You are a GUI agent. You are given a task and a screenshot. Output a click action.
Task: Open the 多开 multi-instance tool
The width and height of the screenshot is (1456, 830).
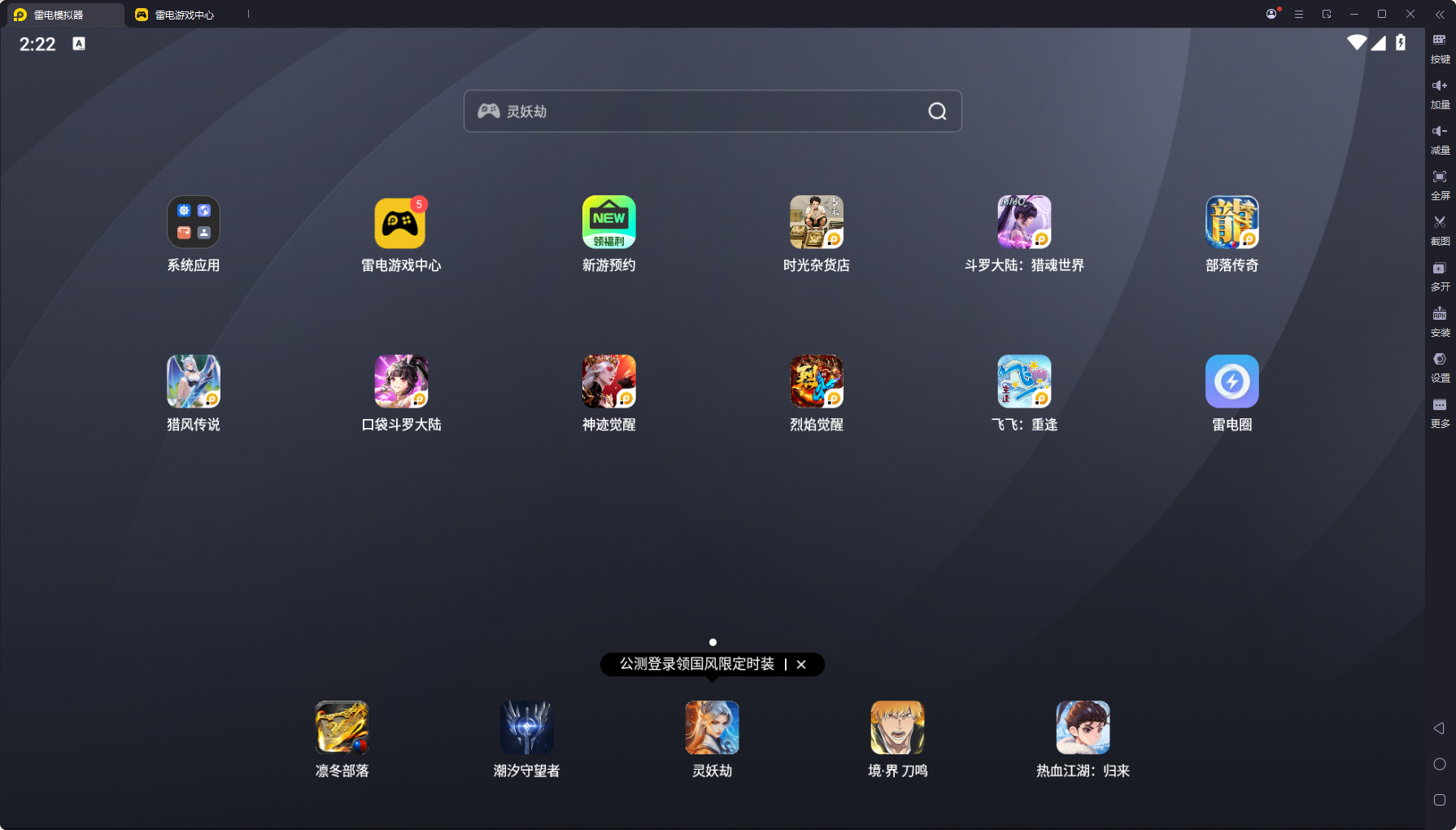click(x=1440, y=276)
